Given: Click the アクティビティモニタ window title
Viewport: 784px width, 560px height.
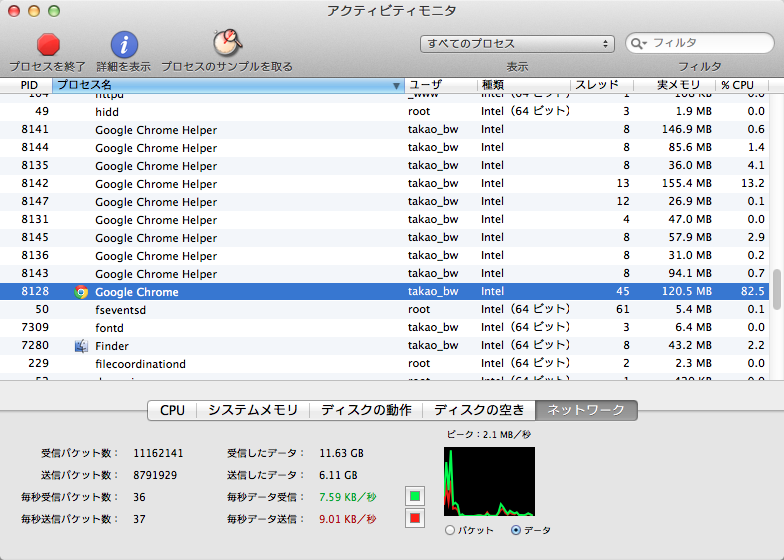Looking at the screenshot, I should click(392, 10).
